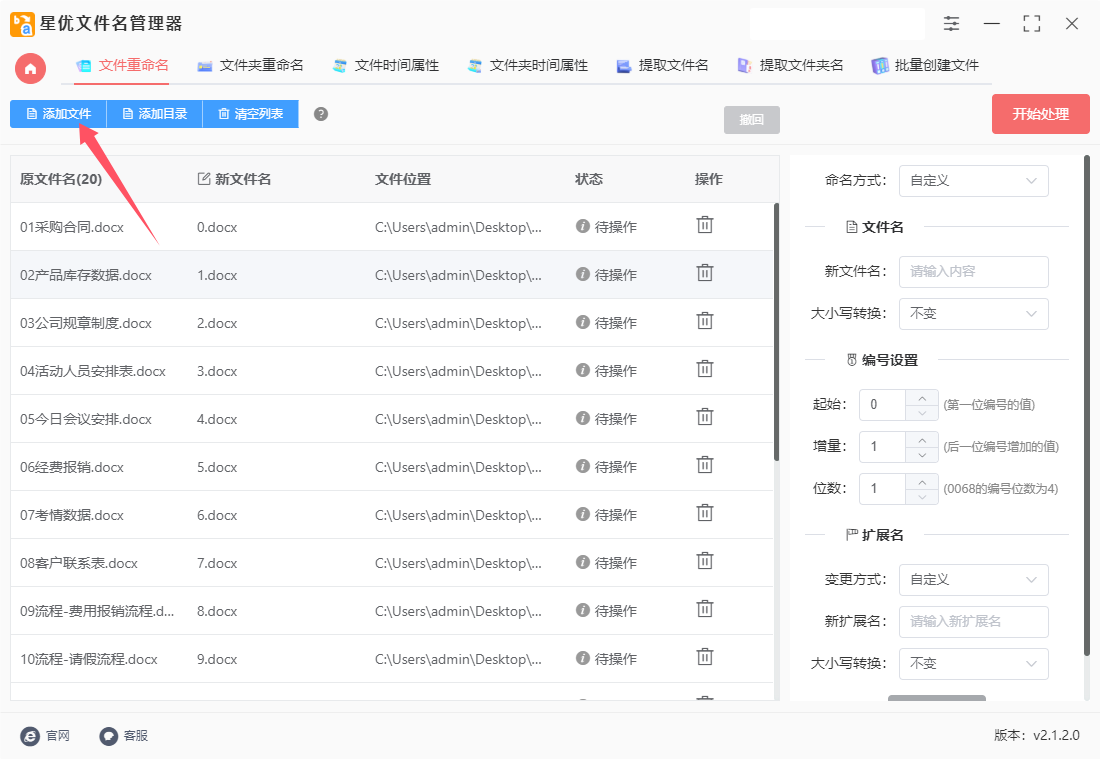Open the 批量创建文件 tab
This screenshot has height=760, width=1100.
point(925,65)
